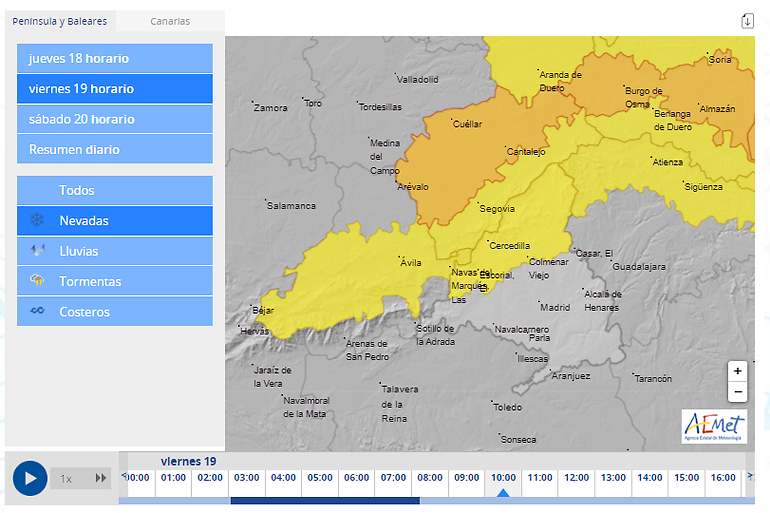The width and height of the screenshot is (770, 513).
Task: Jump to 08:00 on the timeline
Action: pos(430,478)
